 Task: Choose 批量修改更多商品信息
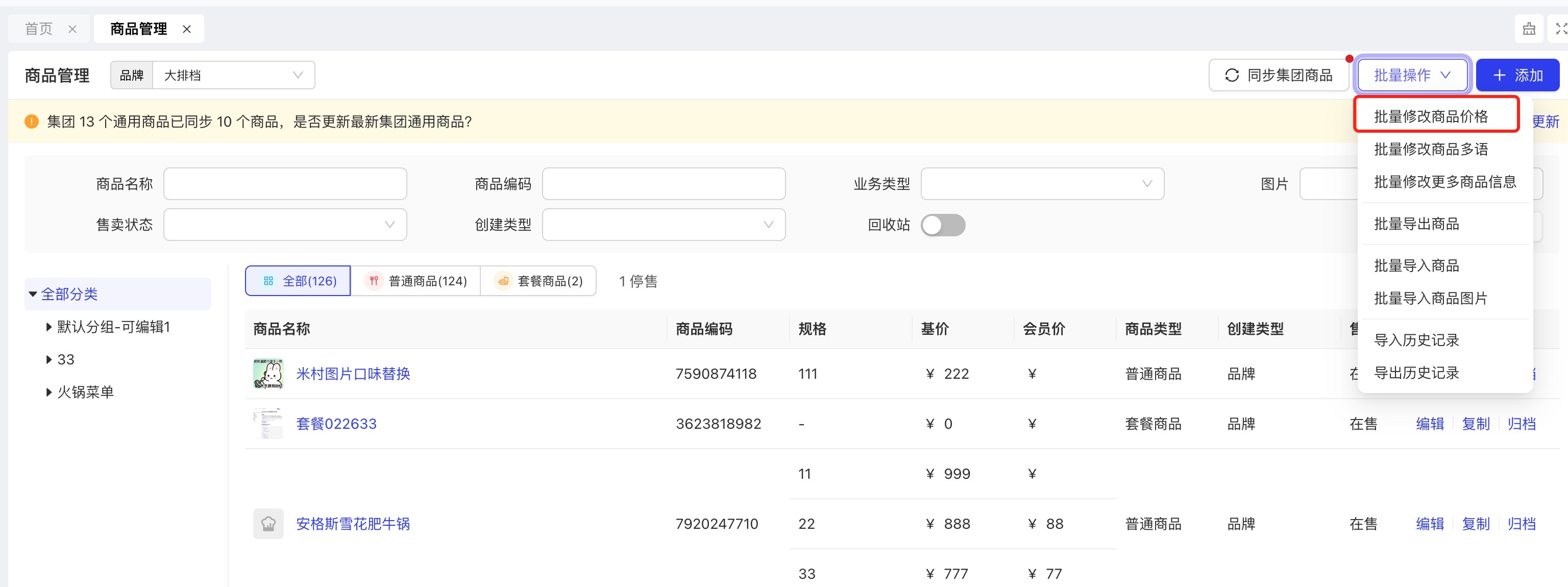point(1444,182)
